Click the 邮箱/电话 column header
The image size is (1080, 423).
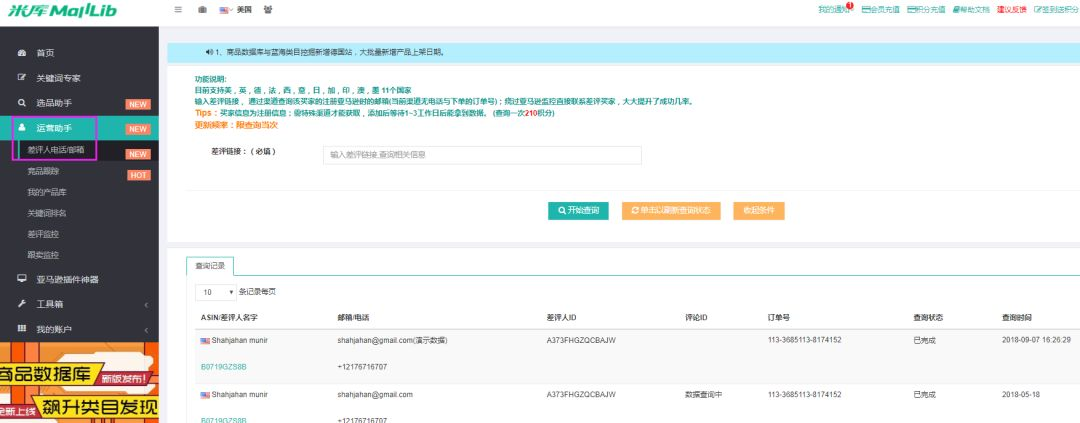coord(353,318)
